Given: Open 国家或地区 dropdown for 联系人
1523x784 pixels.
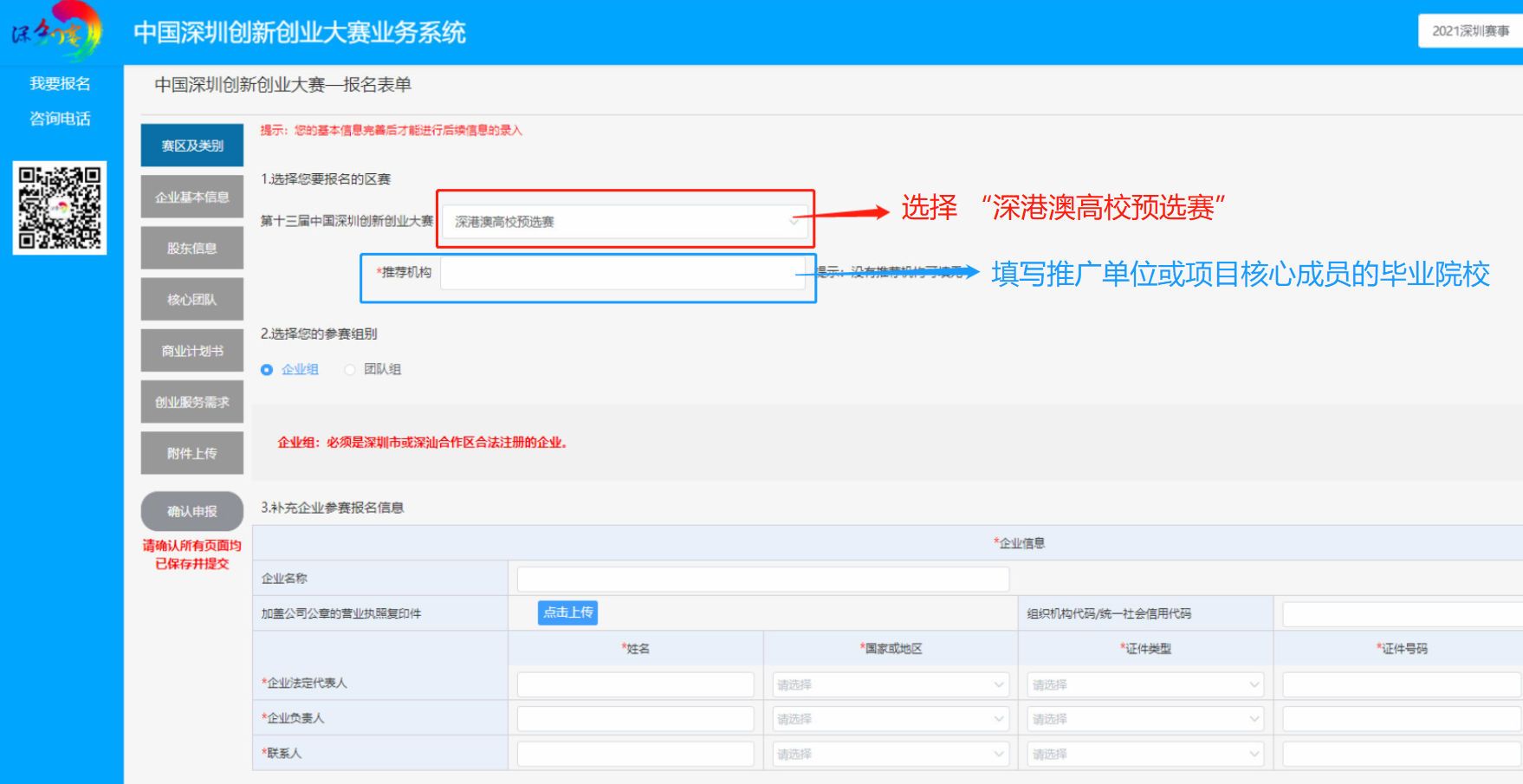Looking at the screenshot, I should coord(890,754).
